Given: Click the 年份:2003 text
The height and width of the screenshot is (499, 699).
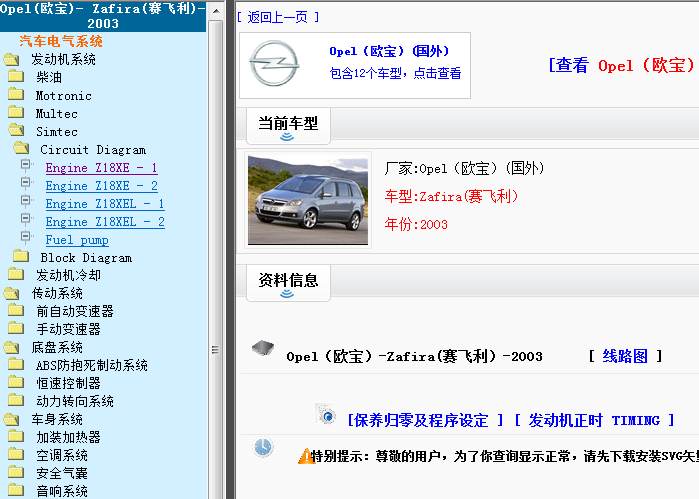Looking at the screenshot, I should [x=416, y=224].
